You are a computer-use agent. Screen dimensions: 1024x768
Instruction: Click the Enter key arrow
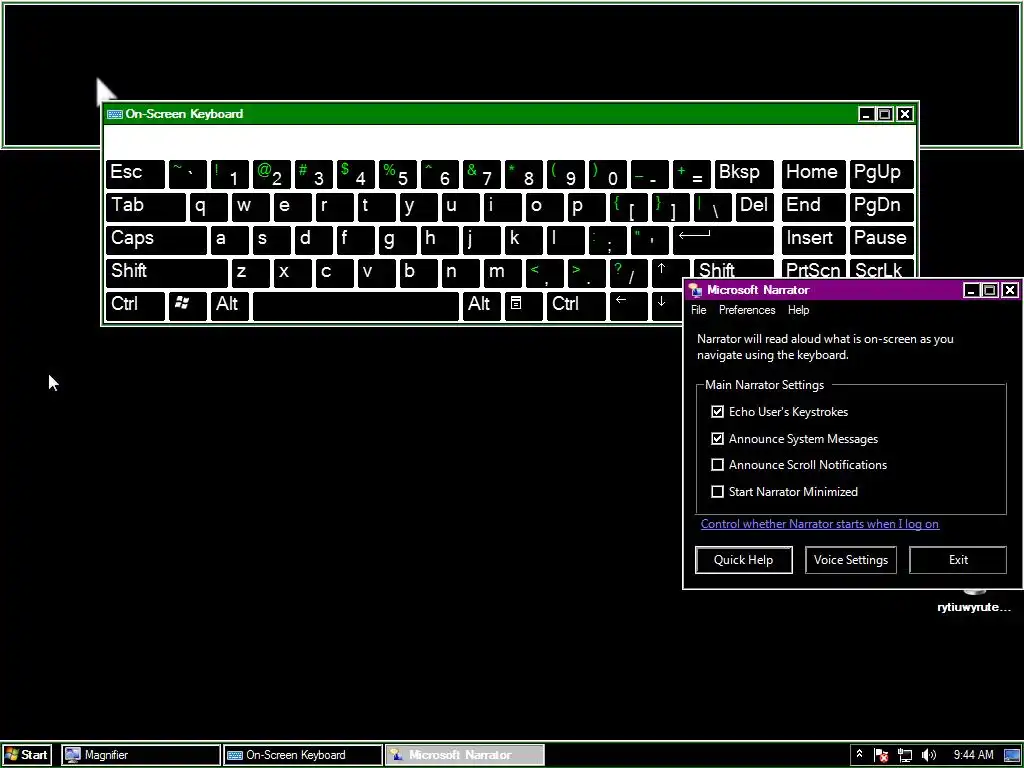pos(723,240)
